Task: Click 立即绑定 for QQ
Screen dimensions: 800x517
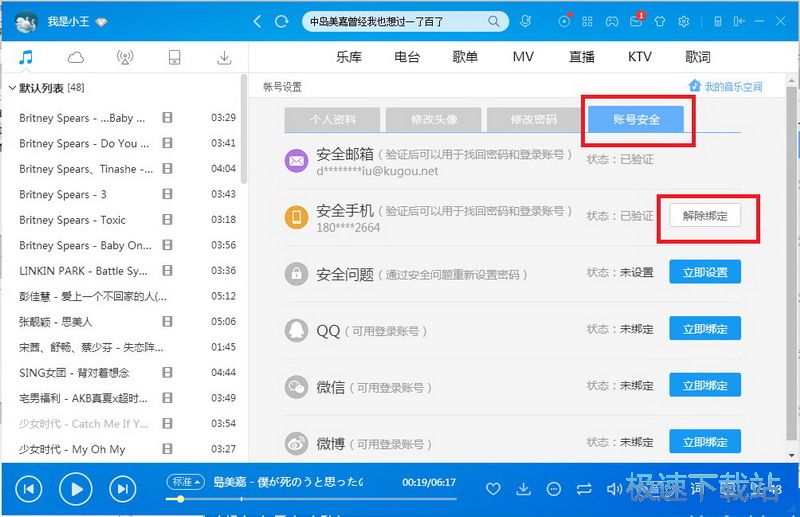Action: (705, 329)
